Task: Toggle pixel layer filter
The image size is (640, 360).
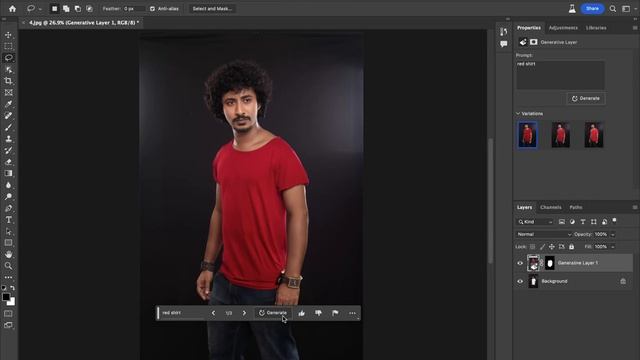Action: tap(562, 222)
